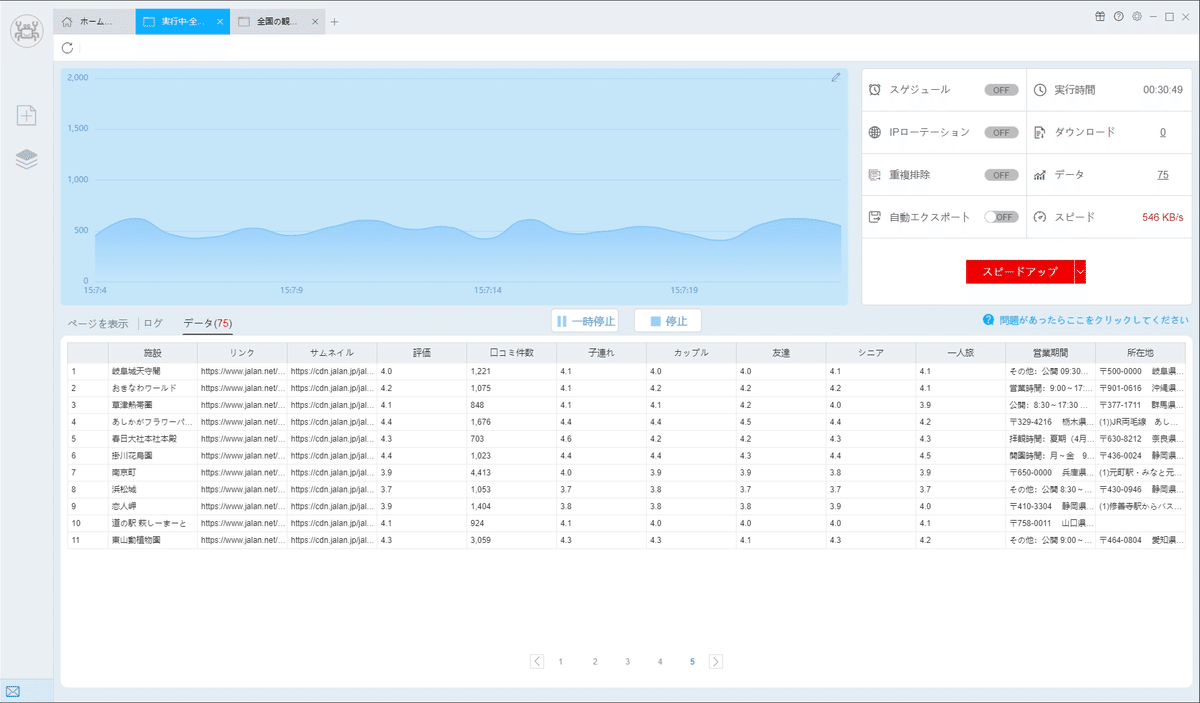Go to page 4 in pagination
Viewport: 1200px width, 703px height.
click(x=660, y=662)
